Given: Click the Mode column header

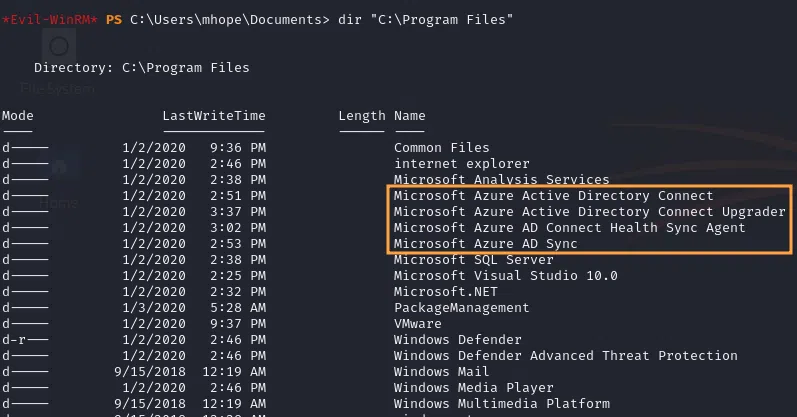Looking at the screenshot, I should (x=18, y=116).
